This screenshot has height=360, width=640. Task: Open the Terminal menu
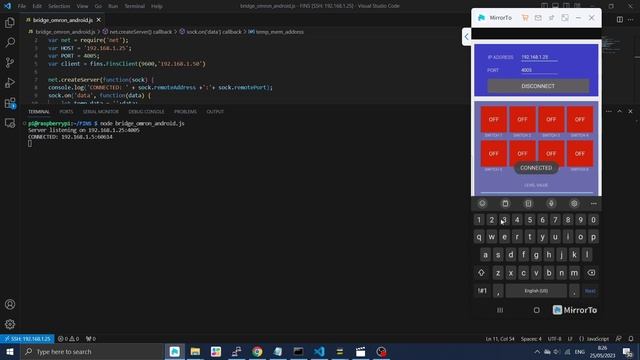tap(134, 6)
